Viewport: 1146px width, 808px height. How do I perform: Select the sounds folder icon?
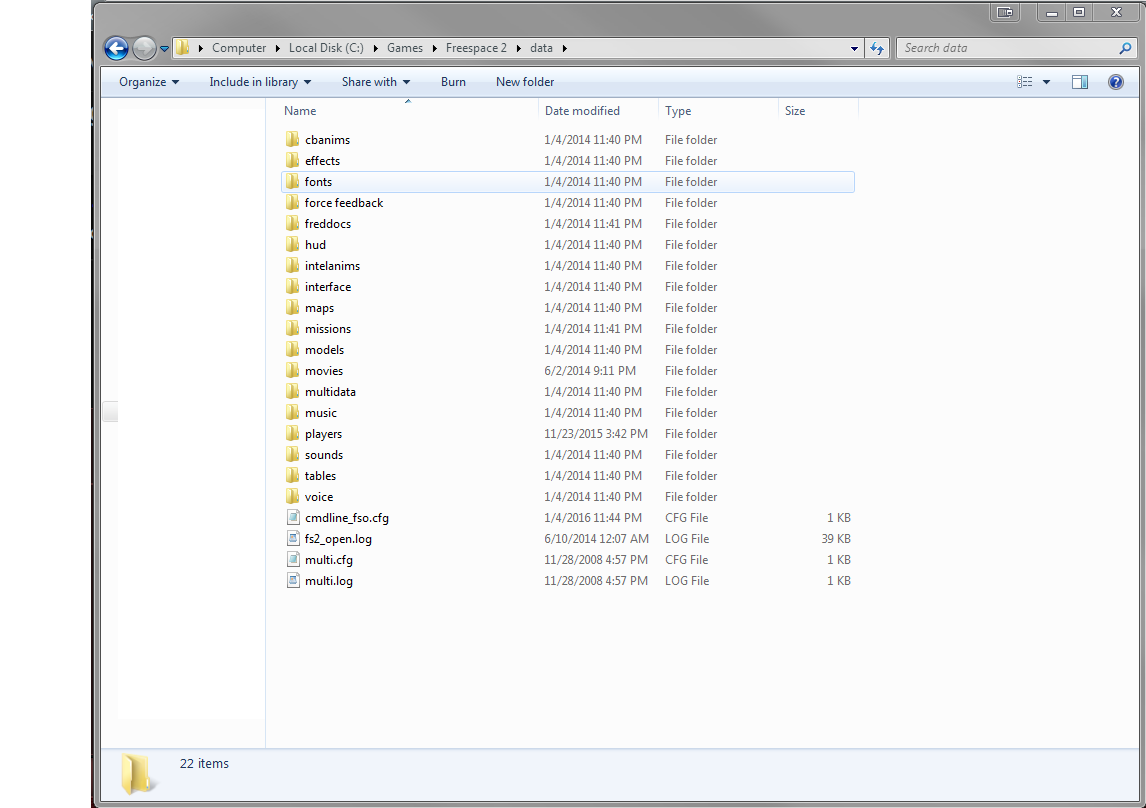[292, 454]
